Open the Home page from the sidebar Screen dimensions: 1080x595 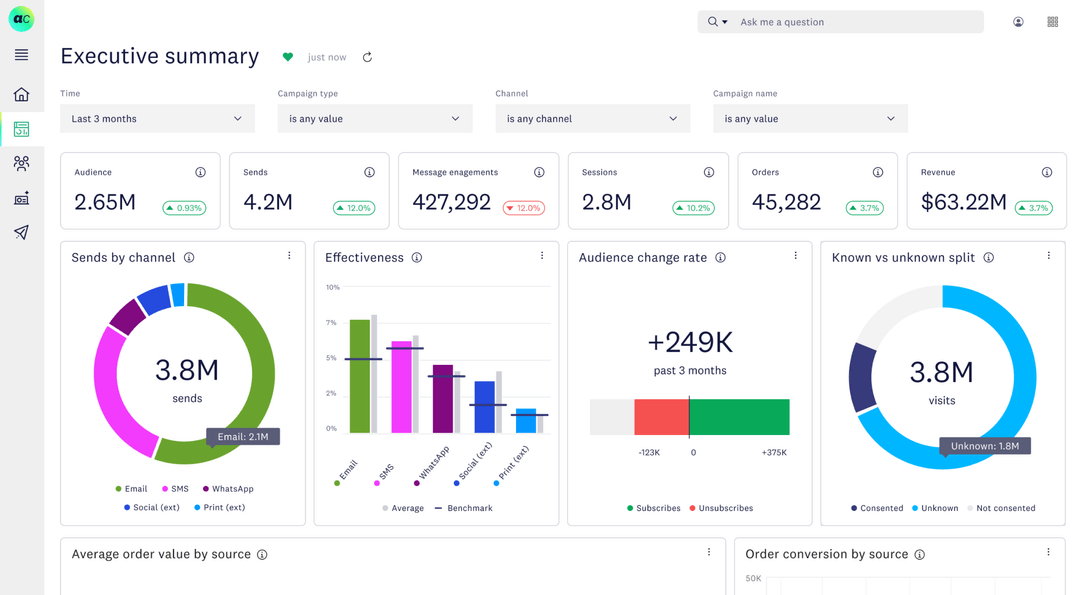pyautogui.click(x=22, y=94)
